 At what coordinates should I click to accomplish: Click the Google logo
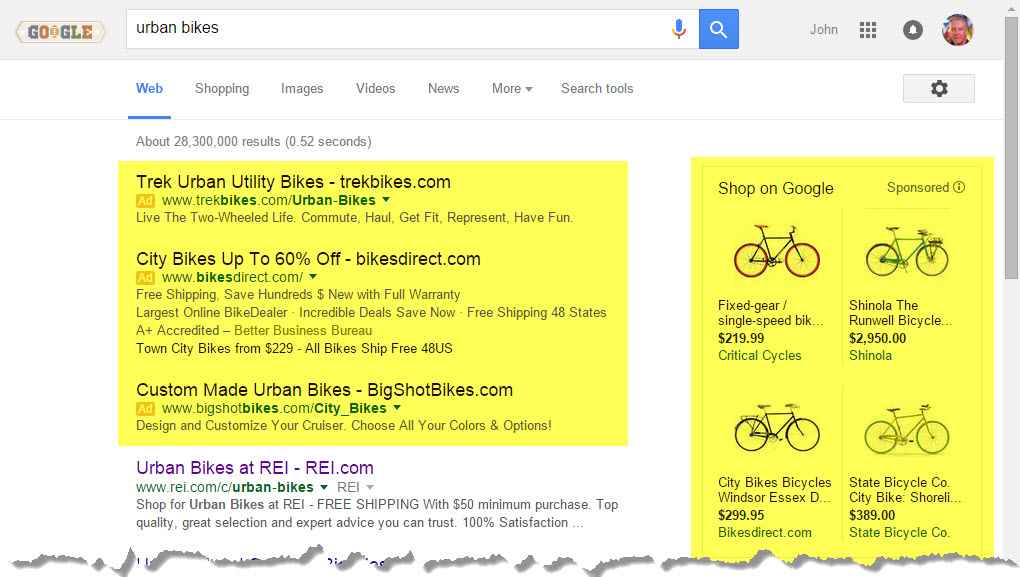(x=59, y=31)
